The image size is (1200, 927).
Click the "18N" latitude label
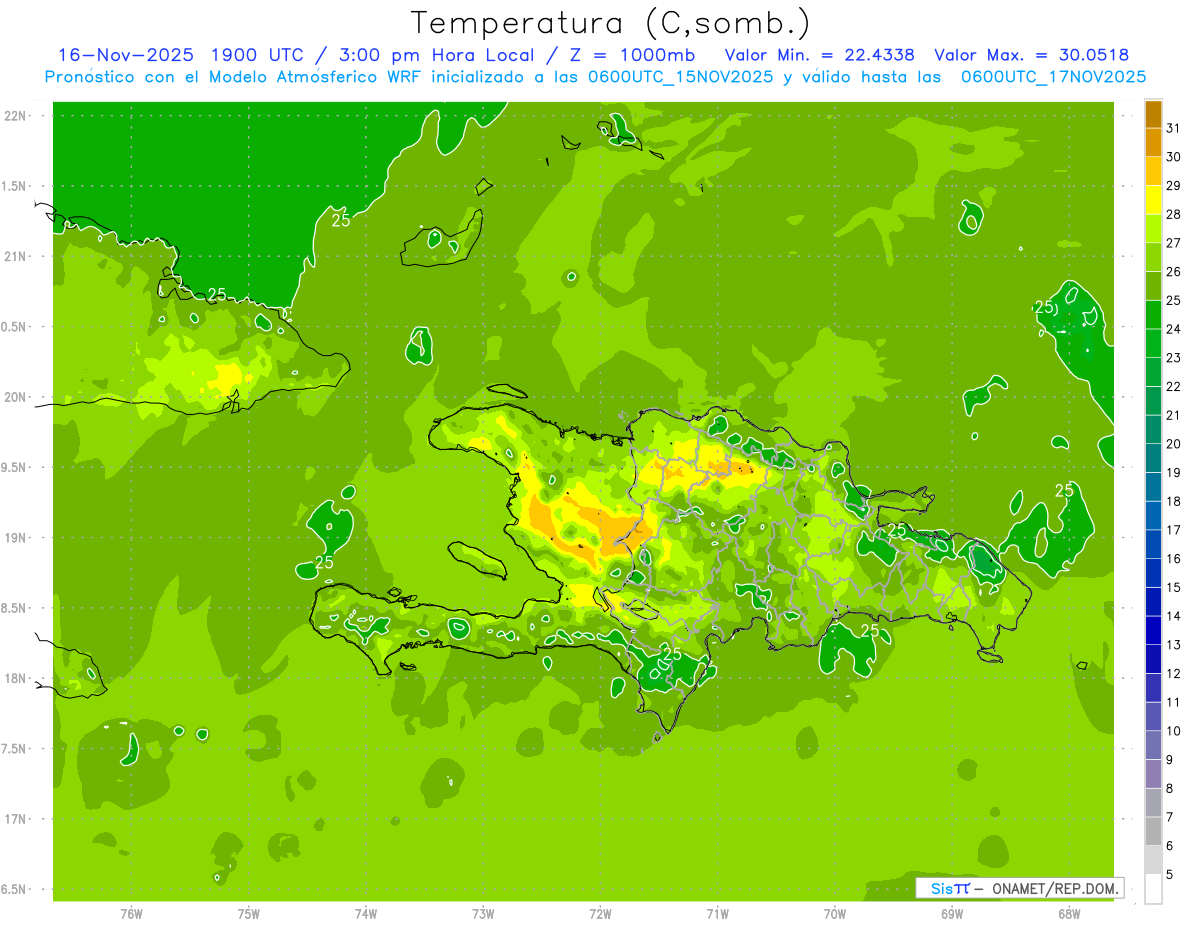point(16,678)
